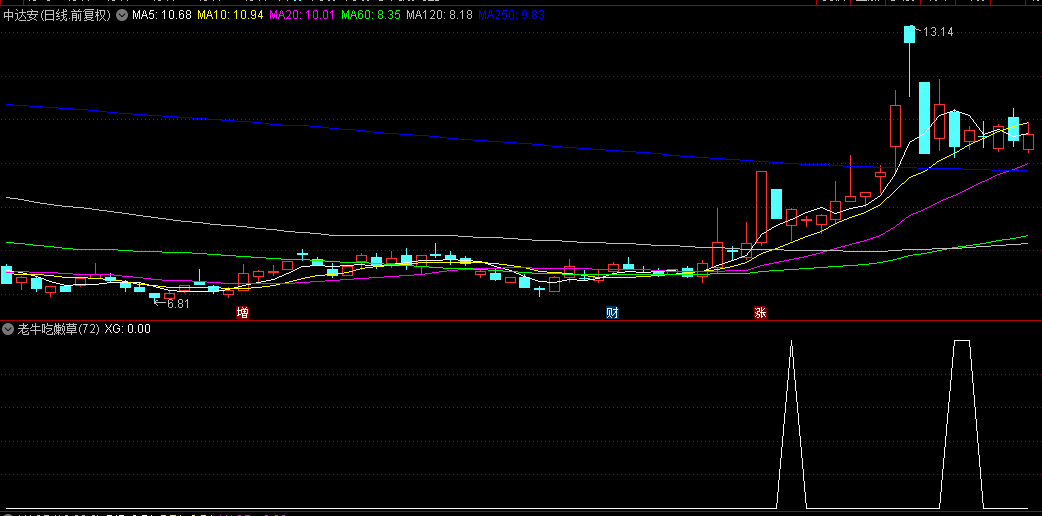The width and height of the screenshot is (1042, 516).
Task: Open the dropdown beside 老牛吃嫩草(72) indicator
Action: click(8, 328)
